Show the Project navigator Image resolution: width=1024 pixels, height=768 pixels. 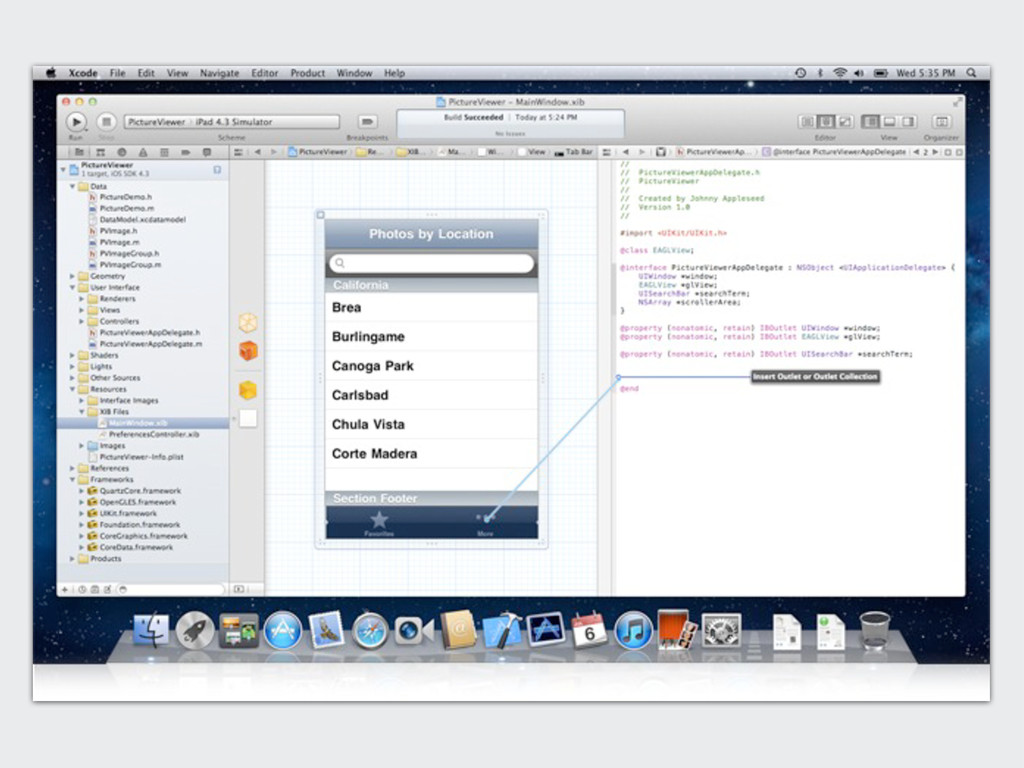click(x=79, y=152)
